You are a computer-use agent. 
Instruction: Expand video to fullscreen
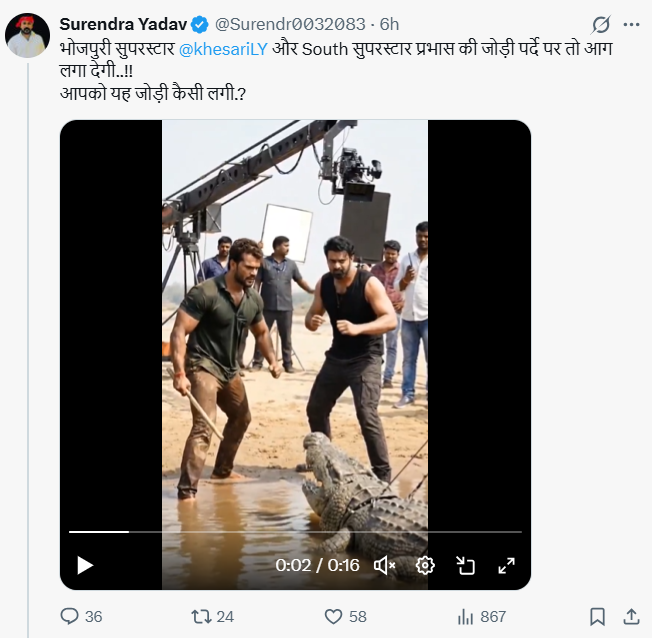click(x=506, y=565)
